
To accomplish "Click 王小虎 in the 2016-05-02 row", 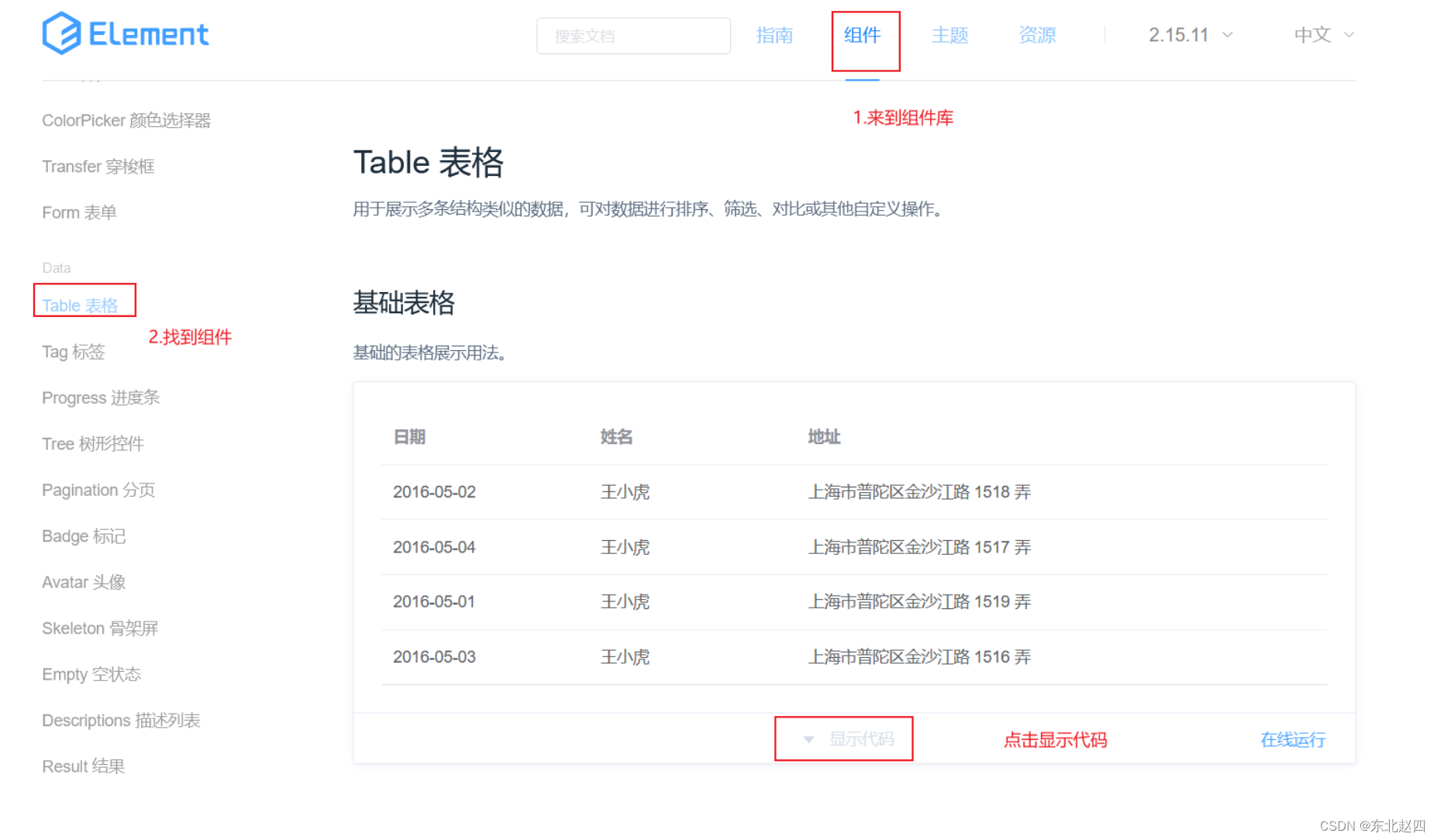I will tap(625, 492).
